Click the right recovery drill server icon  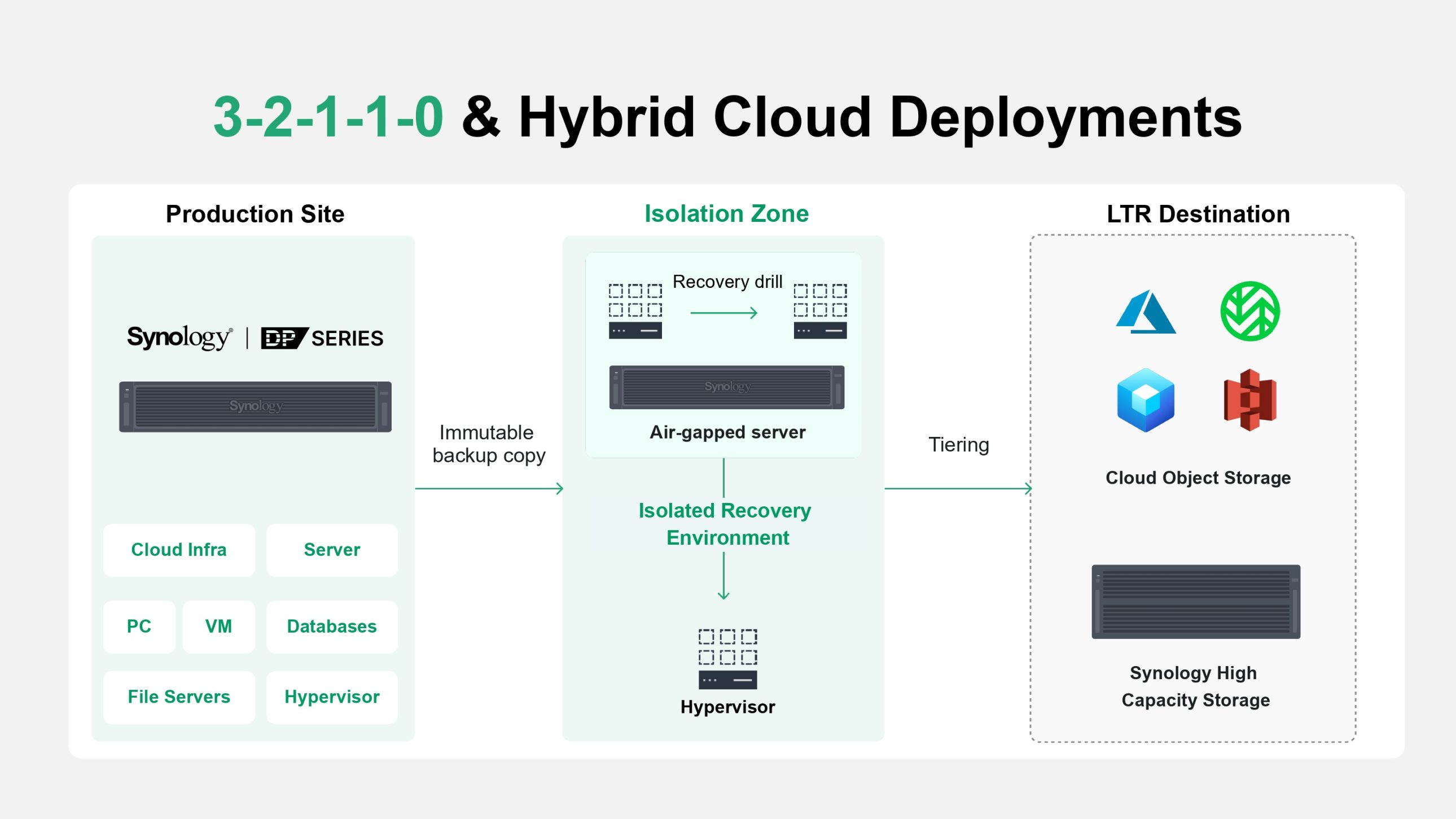click(x=819, y=311)
